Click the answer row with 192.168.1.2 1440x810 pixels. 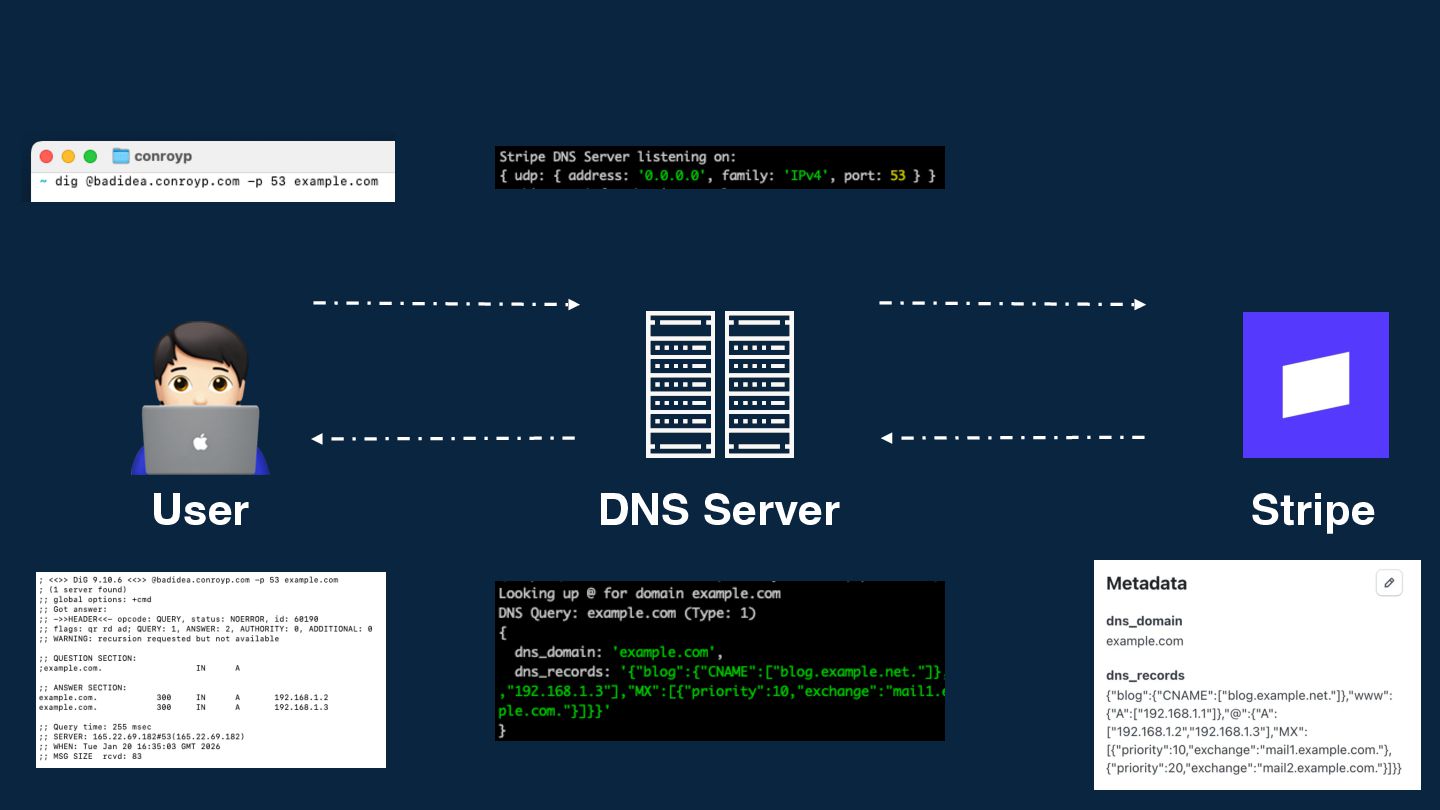pos(183,697)
